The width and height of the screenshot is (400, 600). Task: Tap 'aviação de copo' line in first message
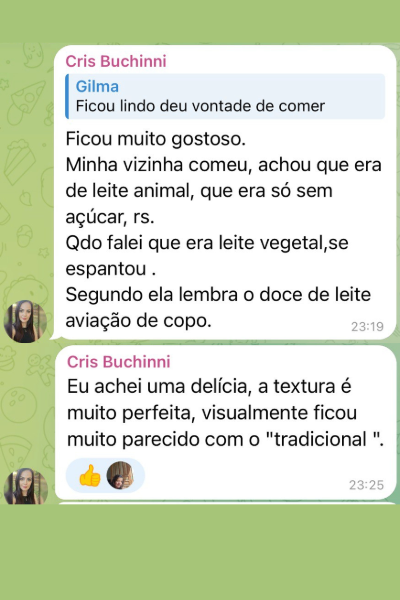139,320
